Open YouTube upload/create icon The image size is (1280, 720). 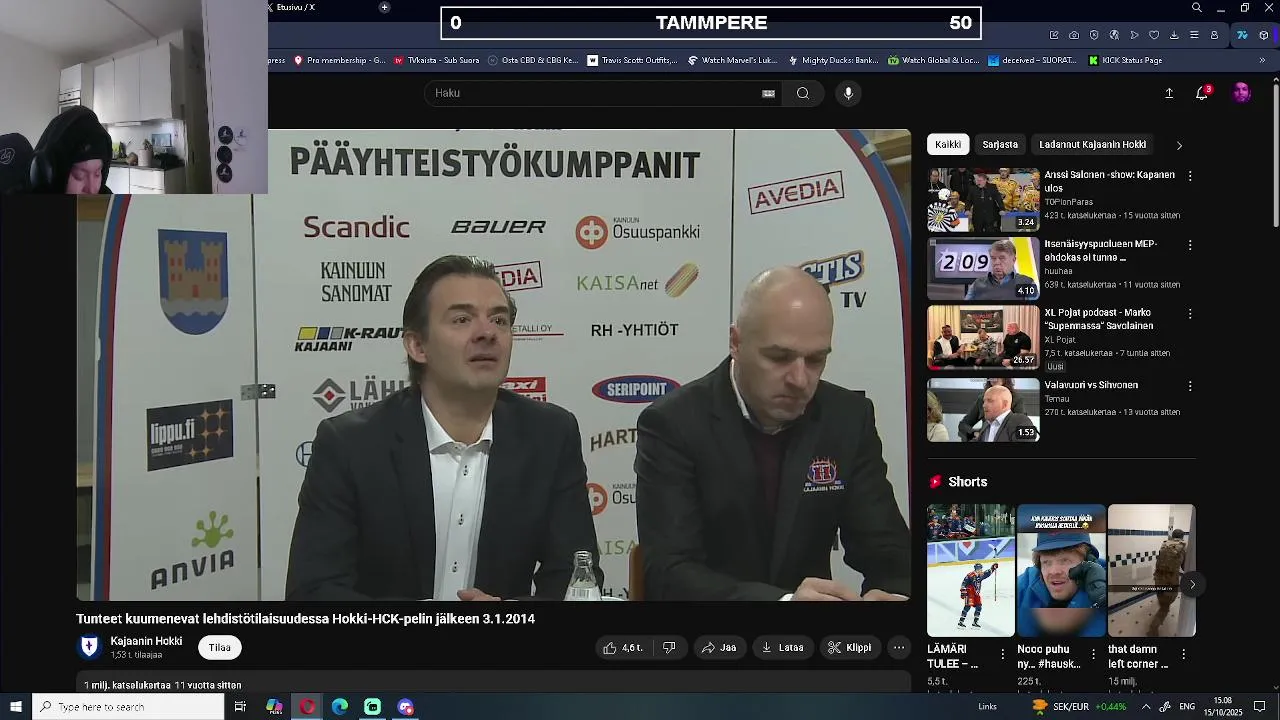click(x=1169, y=93)
